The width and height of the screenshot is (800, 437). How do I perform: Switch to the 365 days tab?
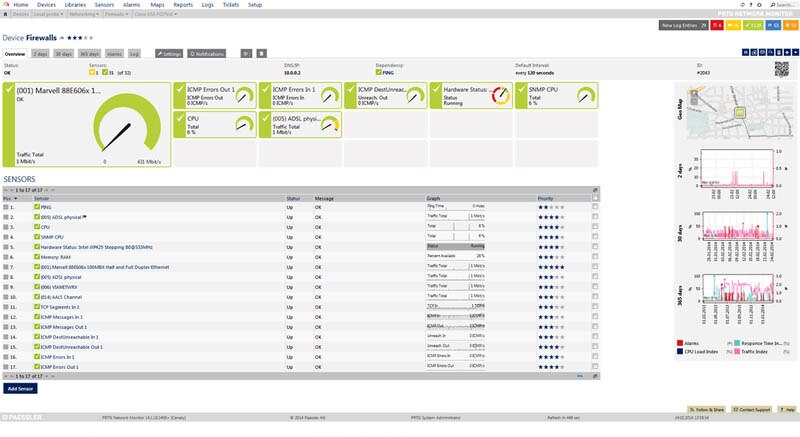[89, 54]
